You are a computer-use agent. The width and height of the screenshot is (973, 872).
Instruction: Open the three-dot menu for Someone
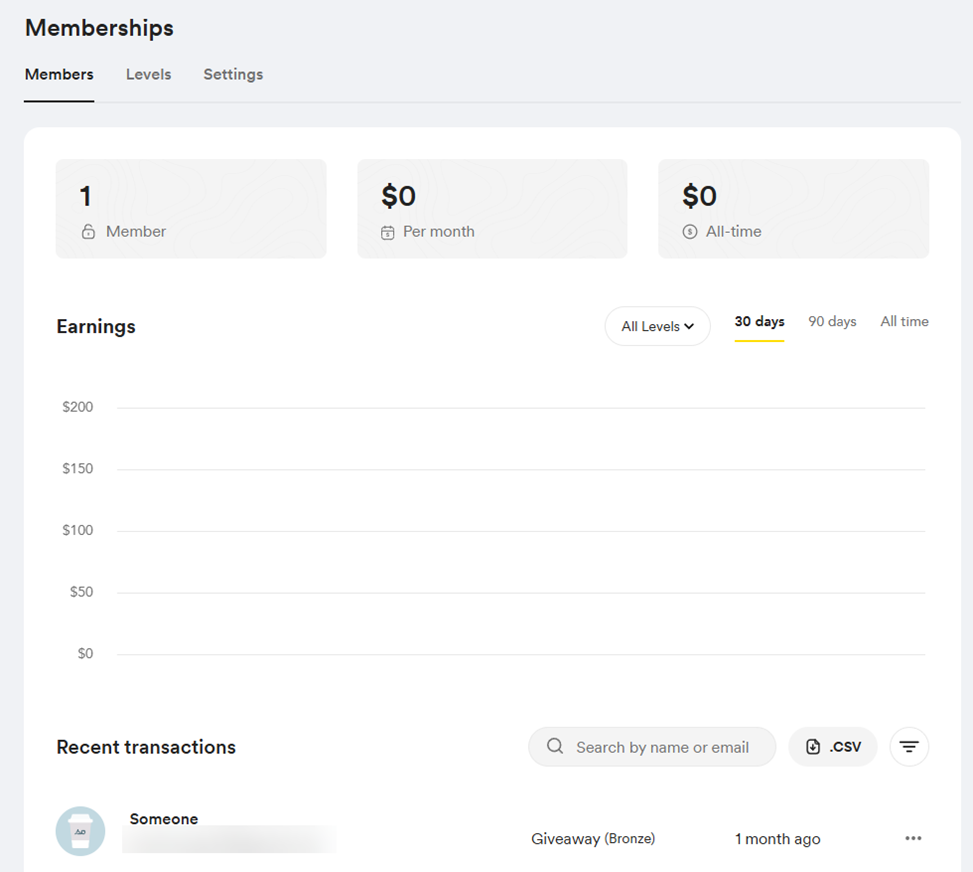tap(913, 838)
